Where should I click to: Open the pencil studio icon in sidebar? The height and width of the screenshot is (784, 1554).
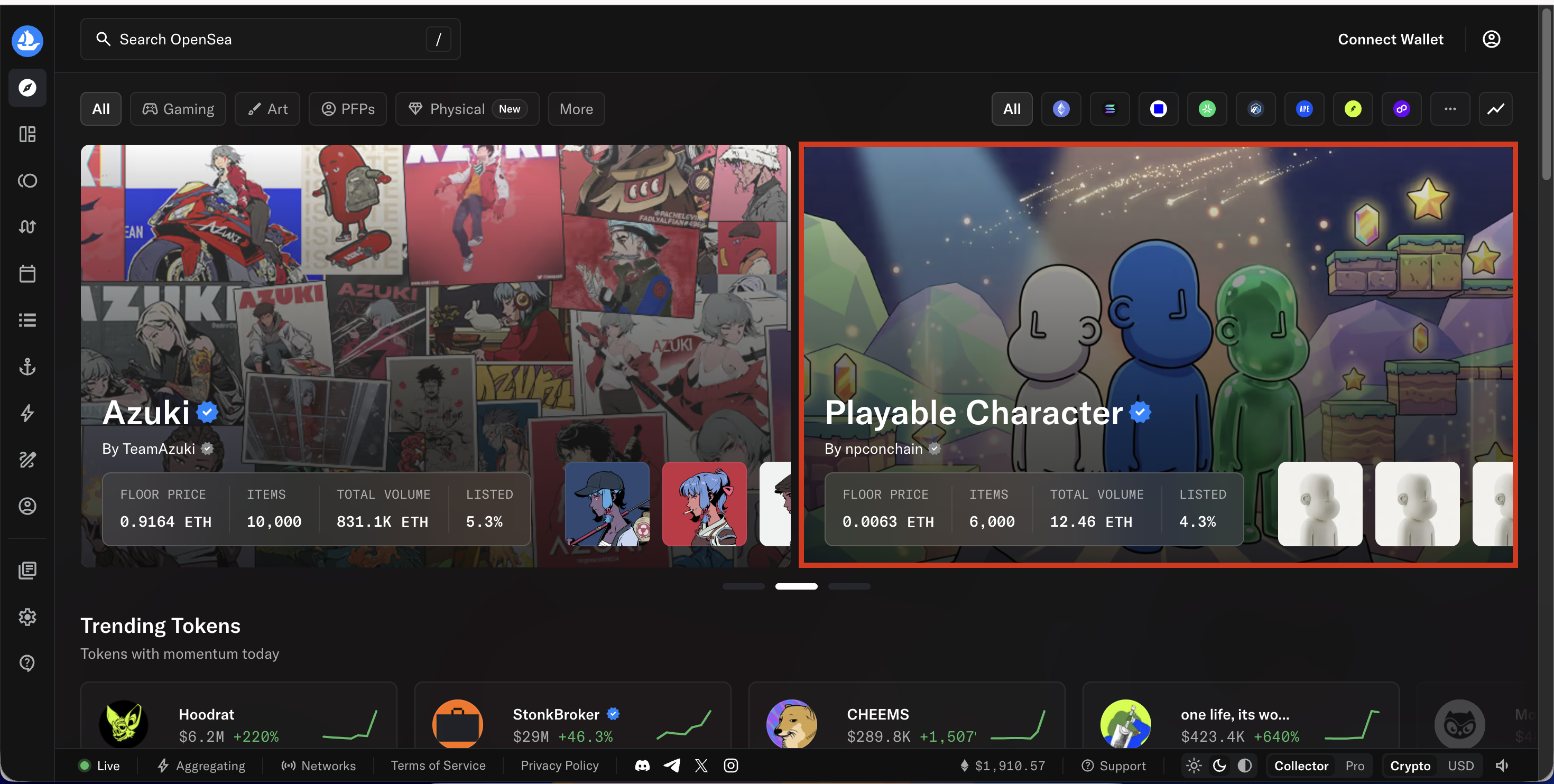(x=27, y=460)
